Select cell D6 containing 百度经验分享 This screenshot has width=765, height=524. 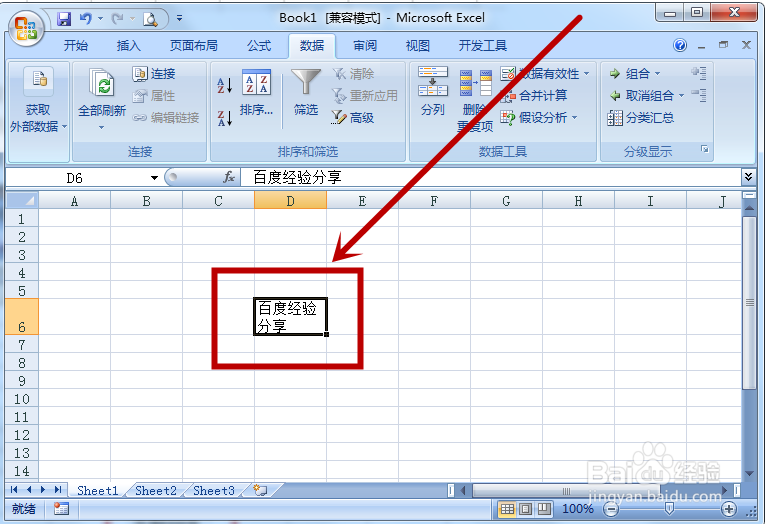pyautogui.click(x=290, y=317)
